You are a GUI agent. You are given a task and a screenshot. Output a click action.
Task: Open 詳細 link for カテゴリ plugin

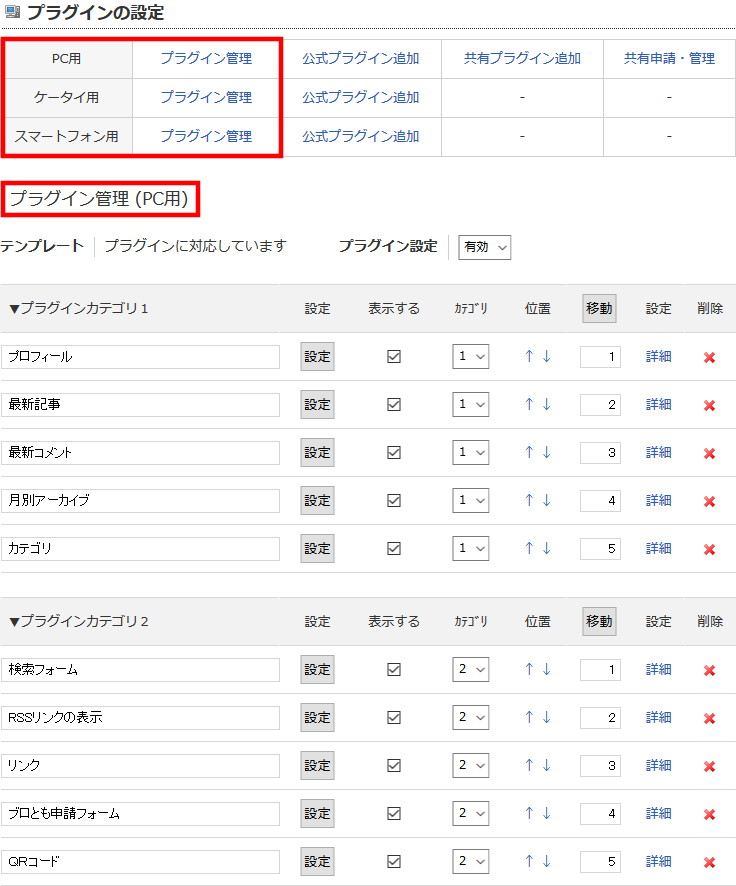pos(659,548)
